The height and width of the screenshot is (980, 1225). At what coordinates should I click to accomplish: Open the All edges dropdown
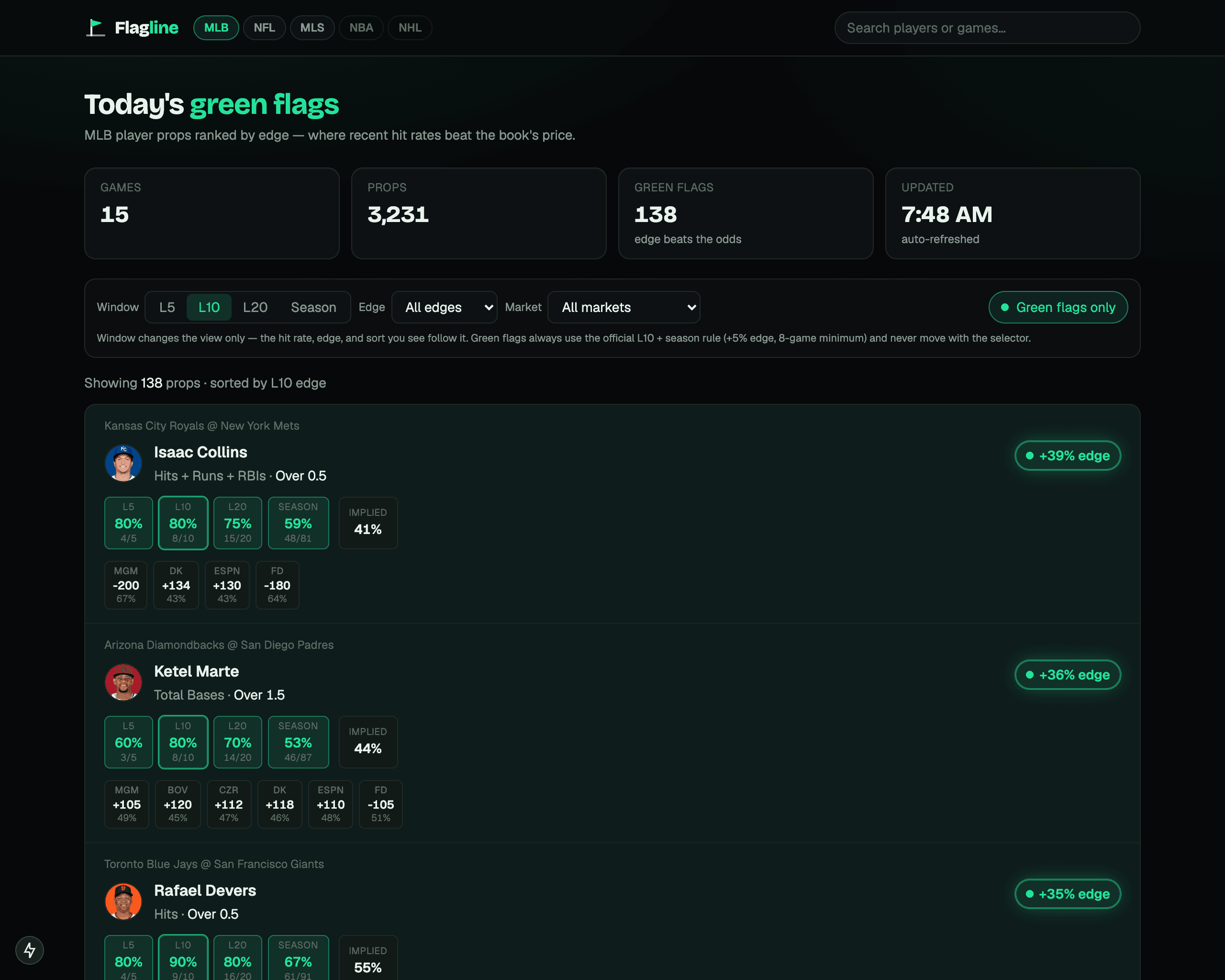tap(445, 307)
